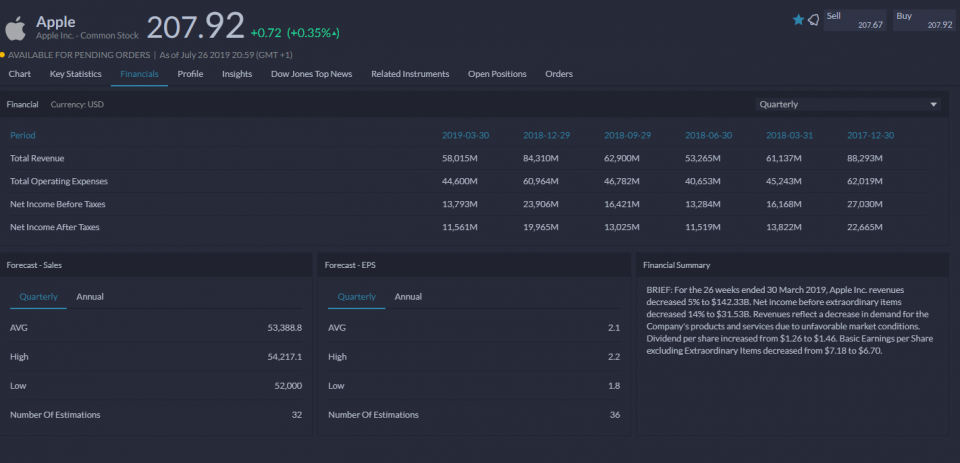View the Open Positions tab
Image resolution: width=960 pixels, height=463 pixels.
(497, 74)
